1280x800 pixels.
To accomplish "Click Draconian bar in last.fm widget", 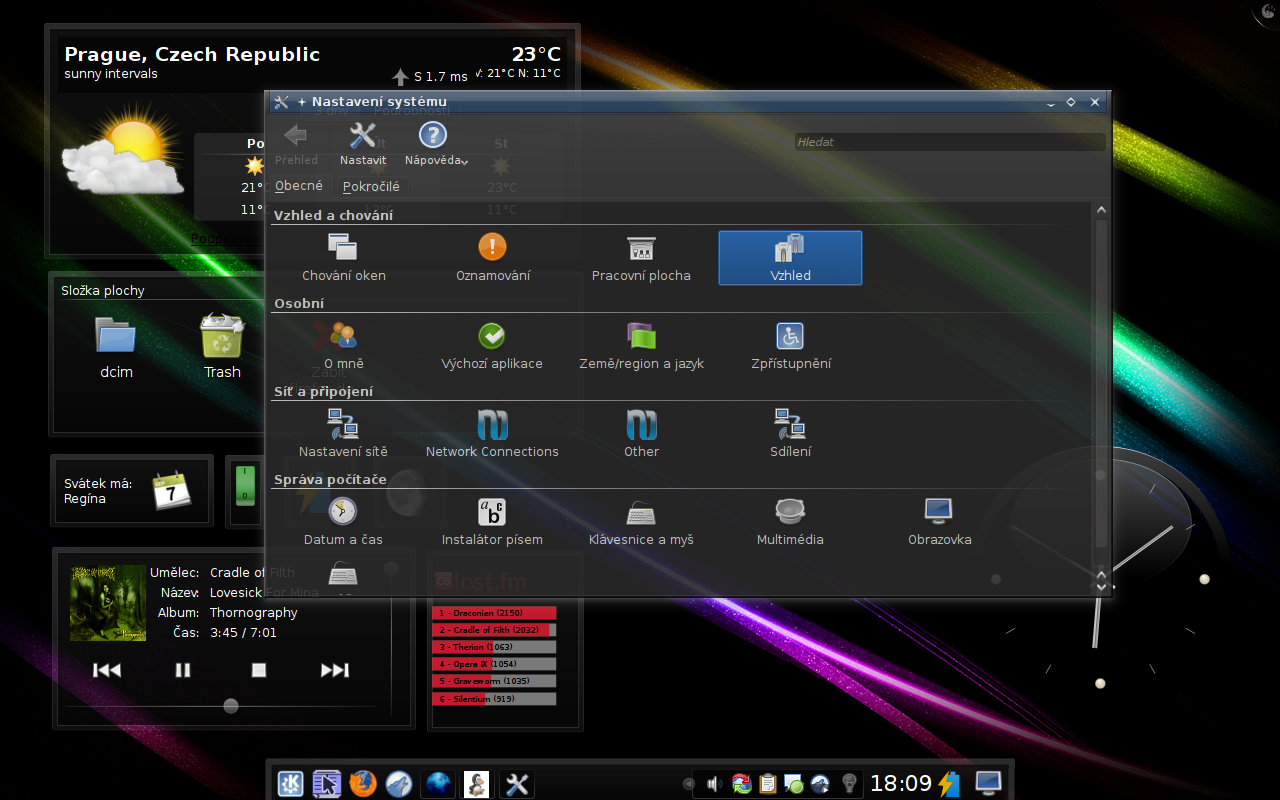I will [494, 612].
